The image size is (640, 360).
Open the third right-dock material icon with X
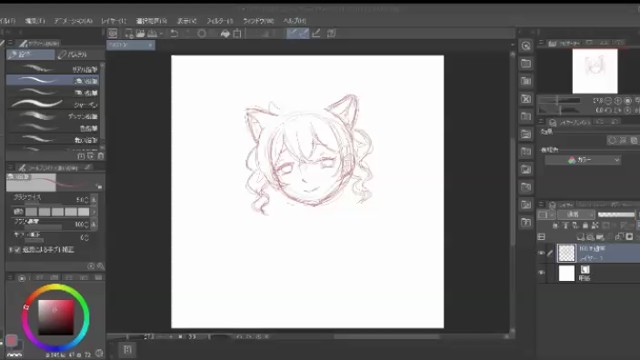(x=526, y=99)
